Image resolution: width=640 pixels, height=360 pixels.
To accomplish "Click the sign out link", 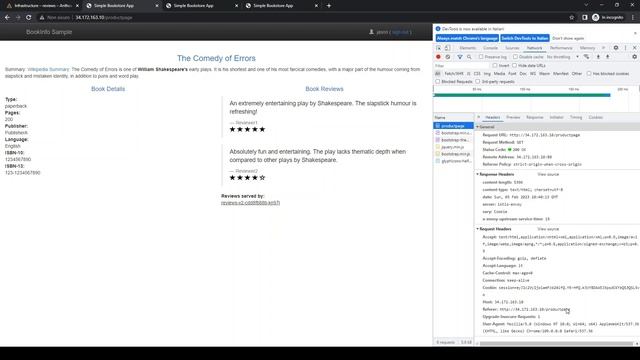I will [400, 32].
